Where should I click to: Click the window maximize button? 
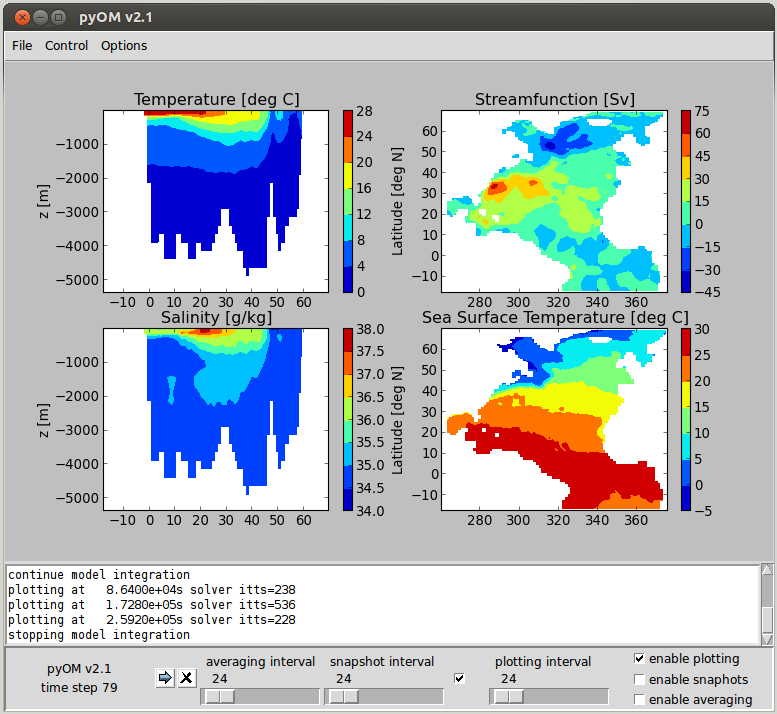coord(58,17)
